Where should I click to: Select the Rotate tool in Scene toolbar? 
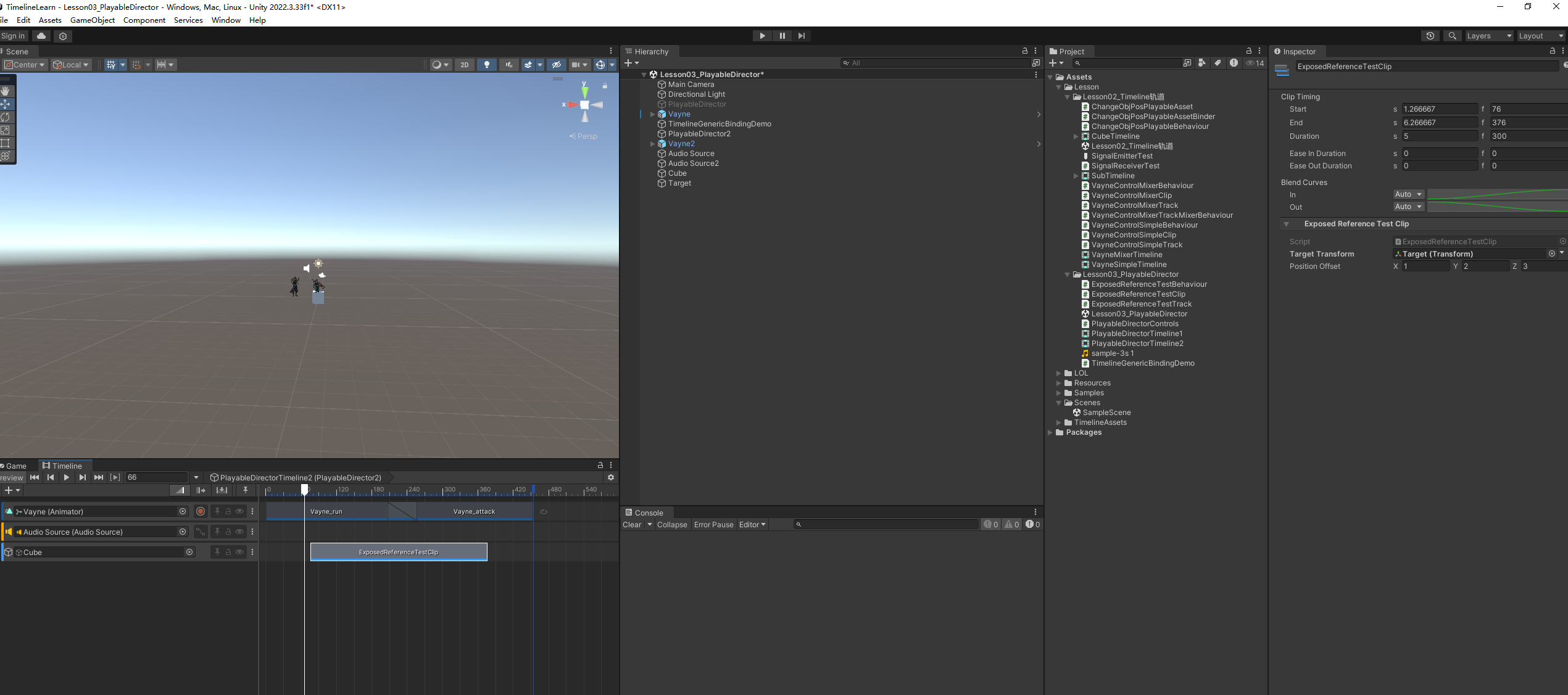(x=6, y=117)
